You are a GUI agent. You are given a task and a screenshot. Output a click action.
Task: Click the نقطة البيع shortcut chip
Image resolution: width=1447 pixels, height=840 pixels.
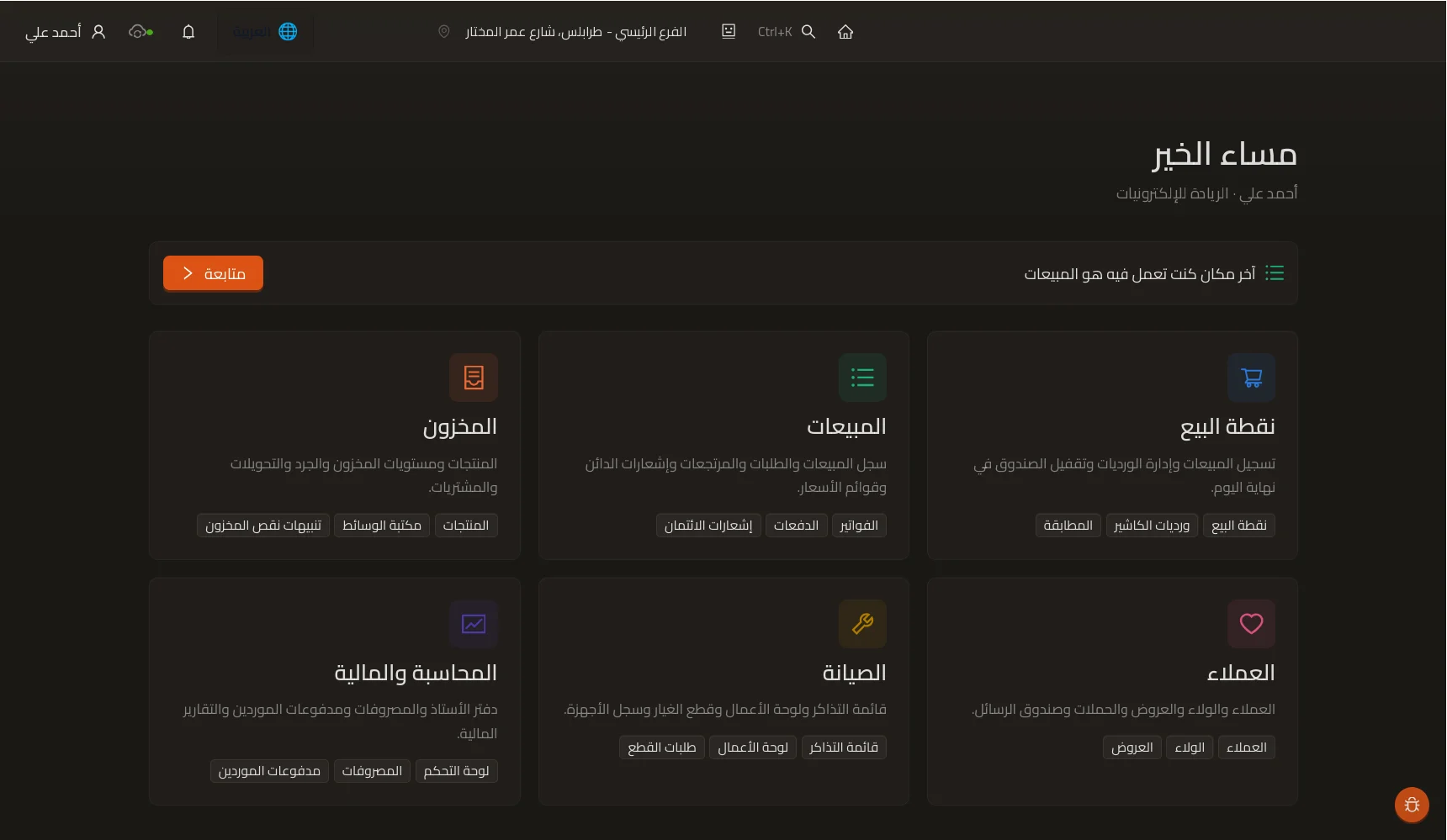[x=1239, y=526]
